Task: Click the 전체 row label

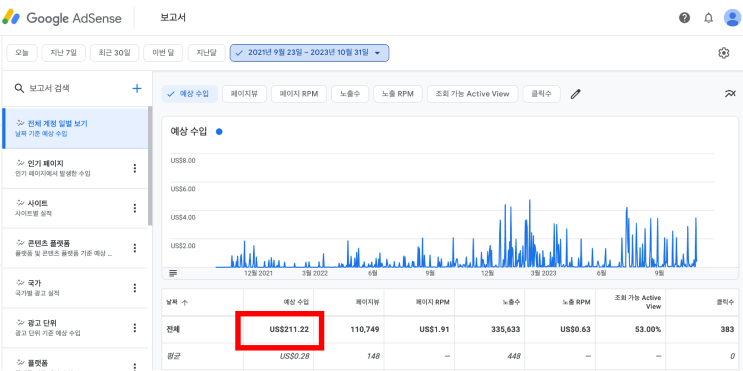Action: 173,329
